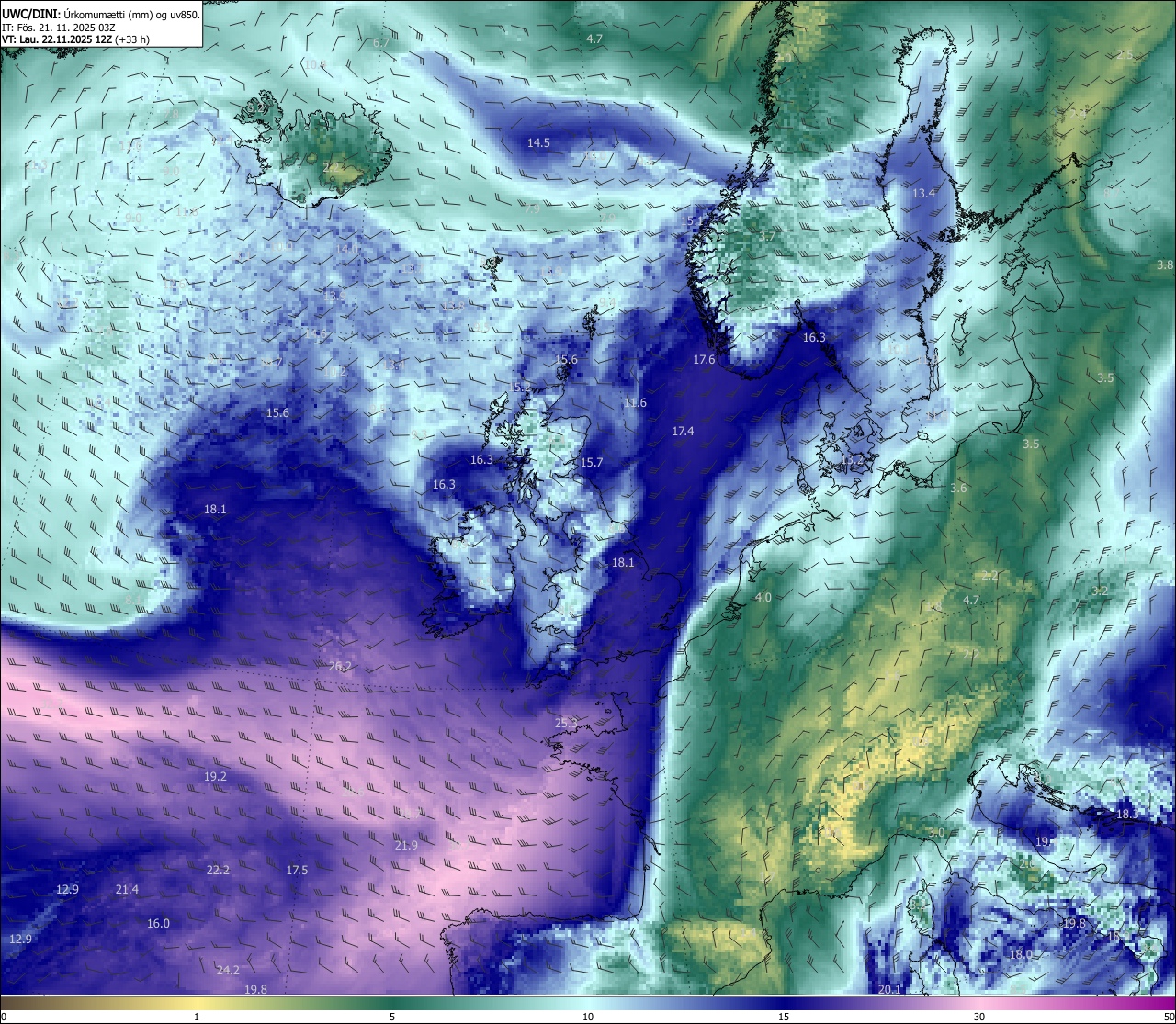
Task: Click the 14.5 value north of Scotland
Action: (538, 143)
